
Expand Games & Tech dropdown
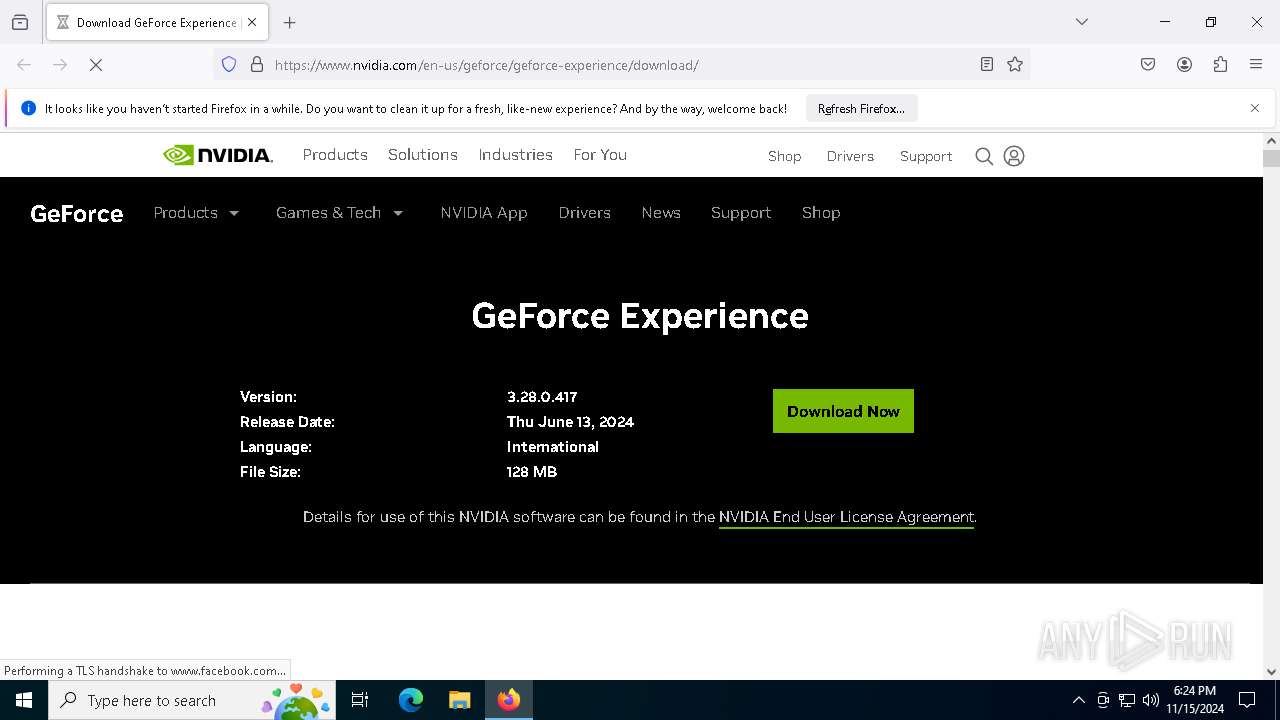pyautogui.click(x=340, y=213)
